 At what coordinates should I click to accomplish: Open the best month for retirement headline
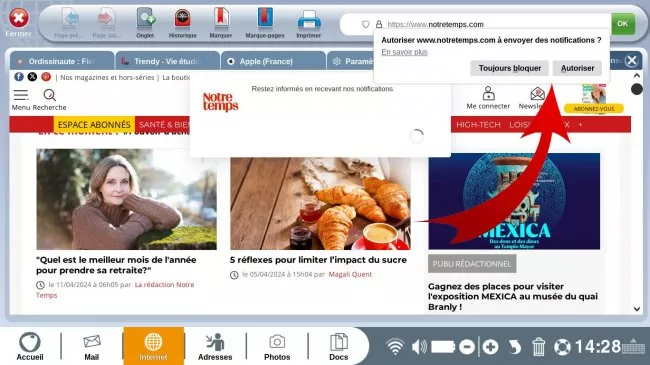click(116, 265)
